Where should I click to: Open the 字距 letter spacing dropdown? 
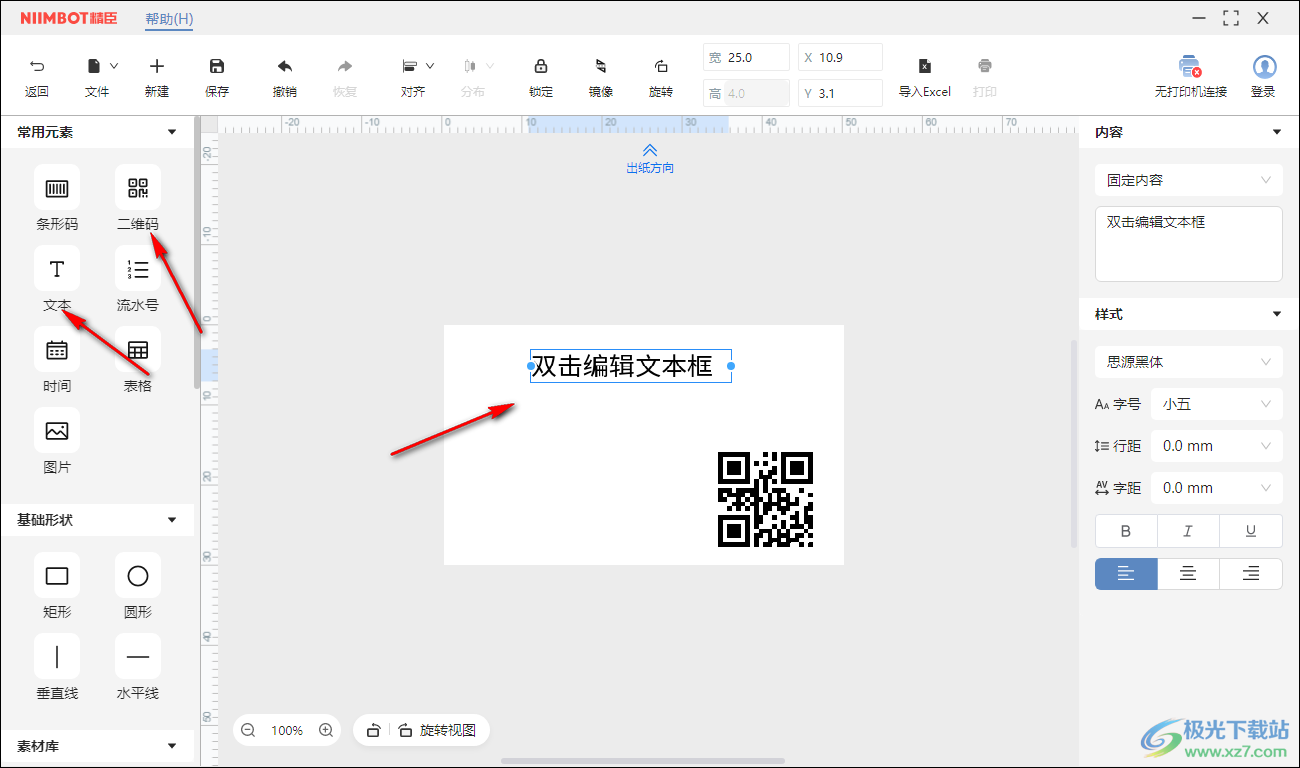tap(1217, 488)
